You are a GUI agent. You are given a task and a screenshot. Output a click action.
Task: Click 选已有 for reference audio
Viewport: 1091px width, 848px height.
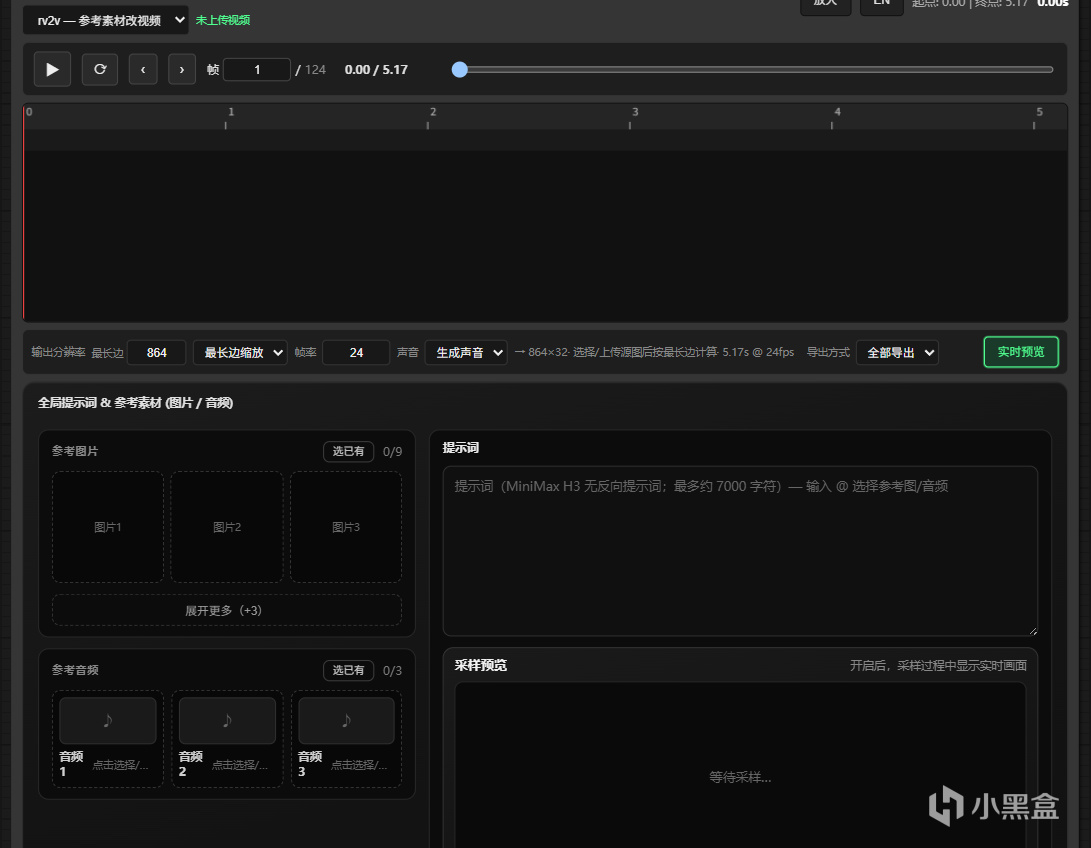pos(349,671)
